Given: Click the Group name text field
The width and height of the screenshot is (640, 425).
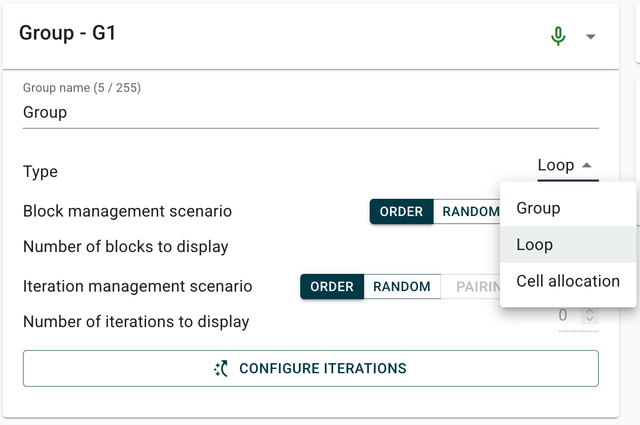Looking at the screenshot, I should [310, 112].
